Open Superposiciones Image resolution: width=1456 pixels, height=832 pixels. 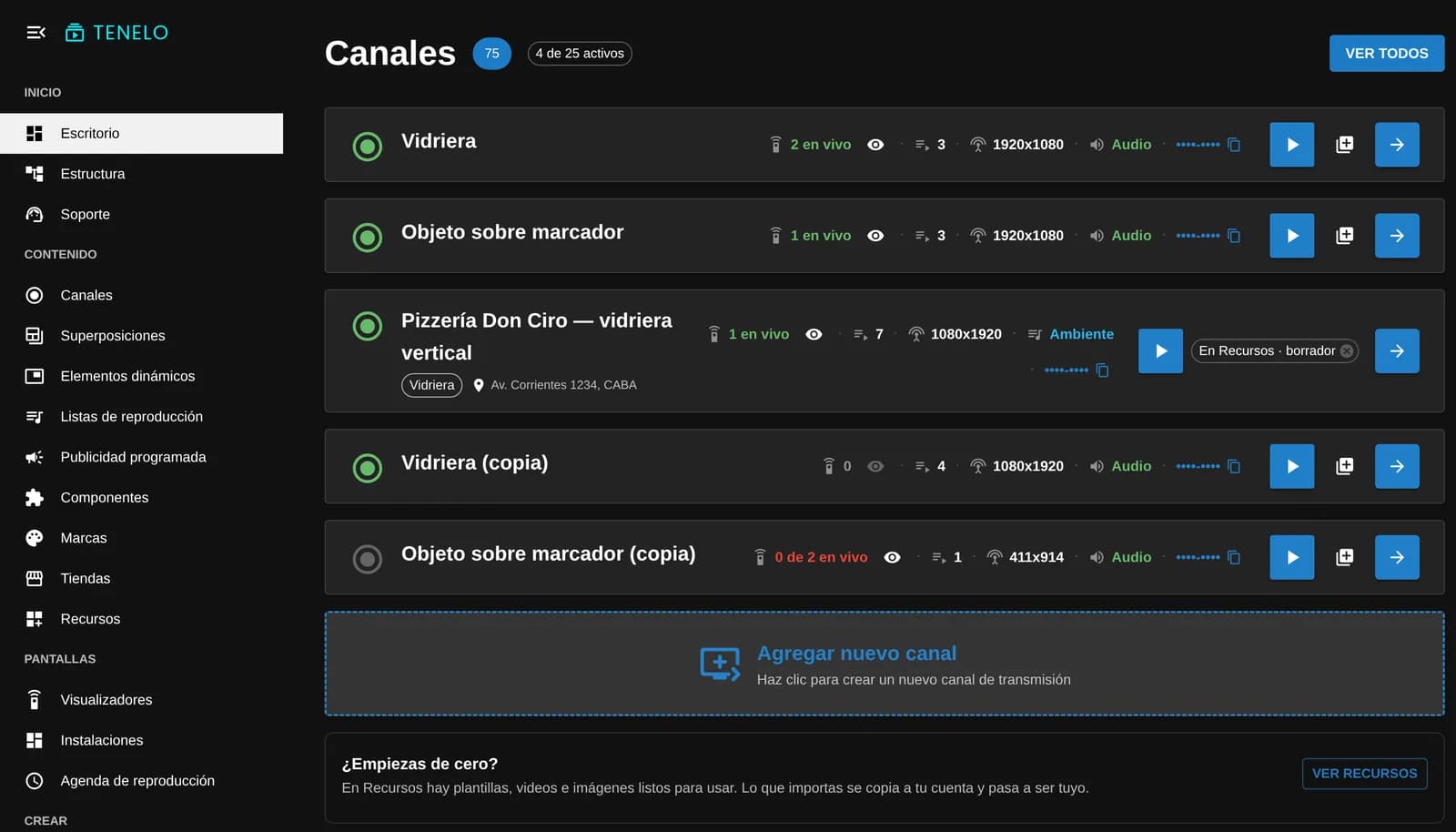pos(141,336)
